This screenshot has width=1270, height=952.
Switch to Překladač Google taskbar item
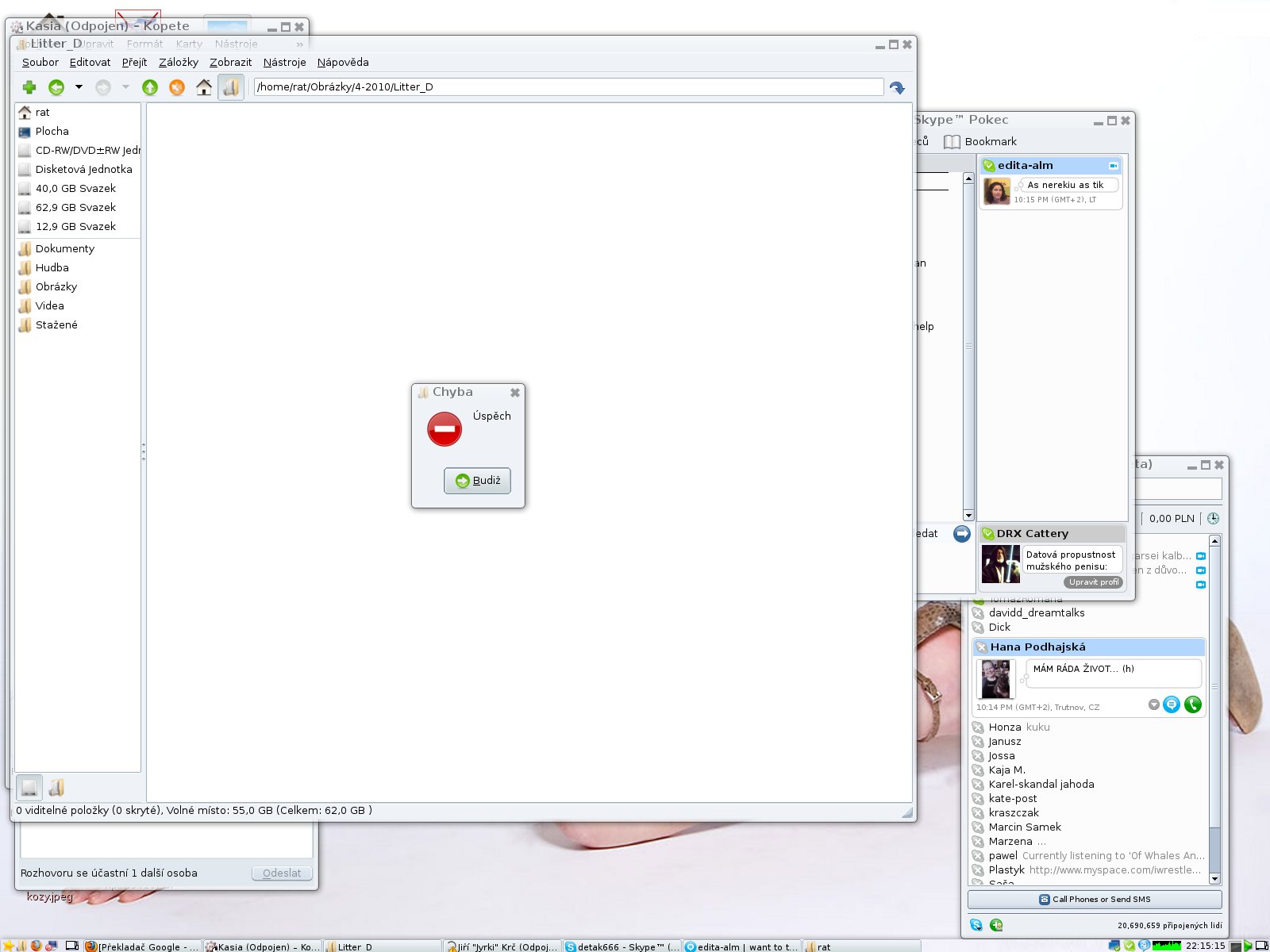click(x=143, y=946)
